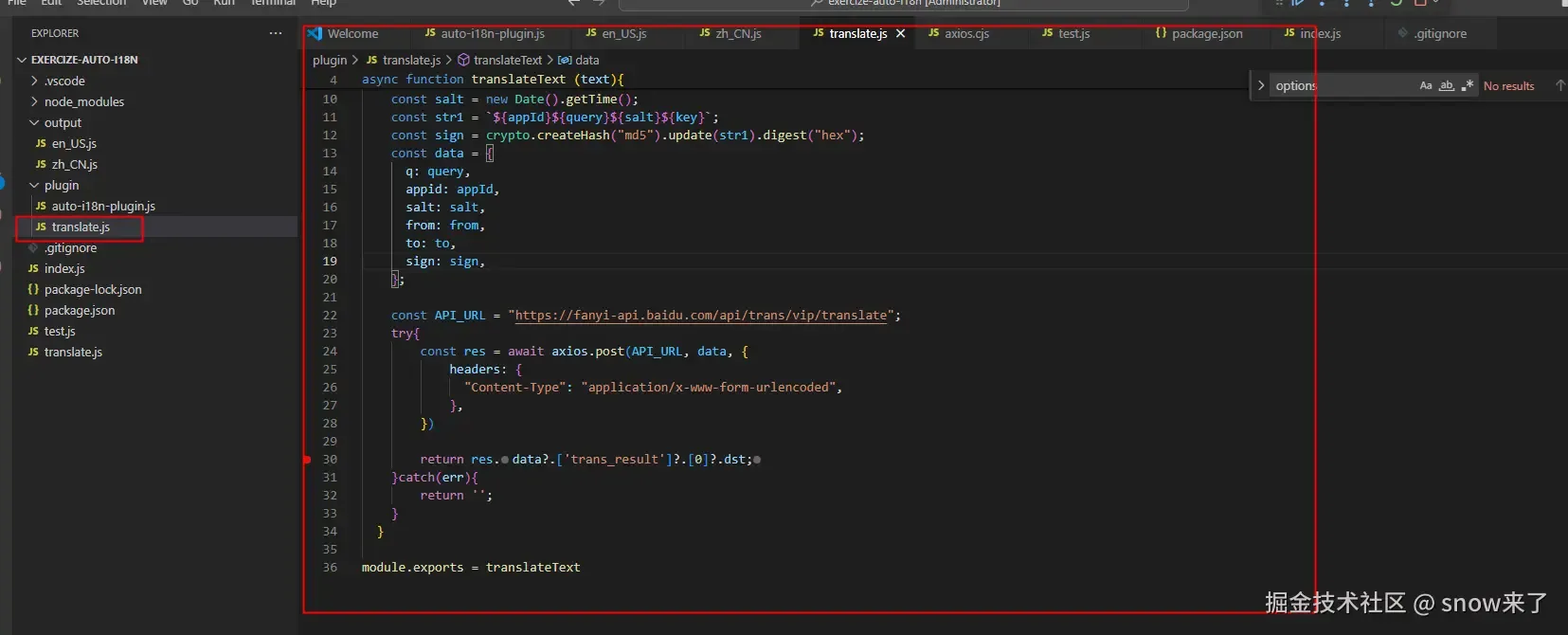The height and width of the screenshot is (635, 1568).
Task: Click the plugin breadcrumb segment
Action: point(330,60)
